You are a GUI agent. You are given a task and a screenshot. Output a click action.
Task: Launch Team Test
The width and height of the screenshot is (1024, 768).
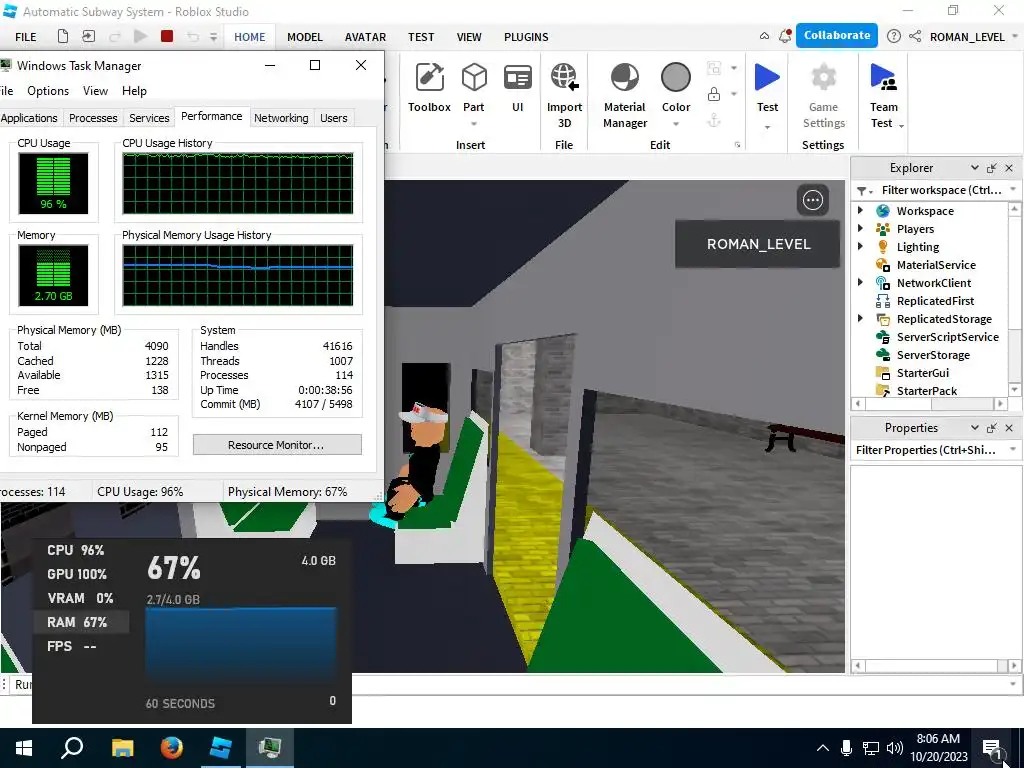coord(884,95)
